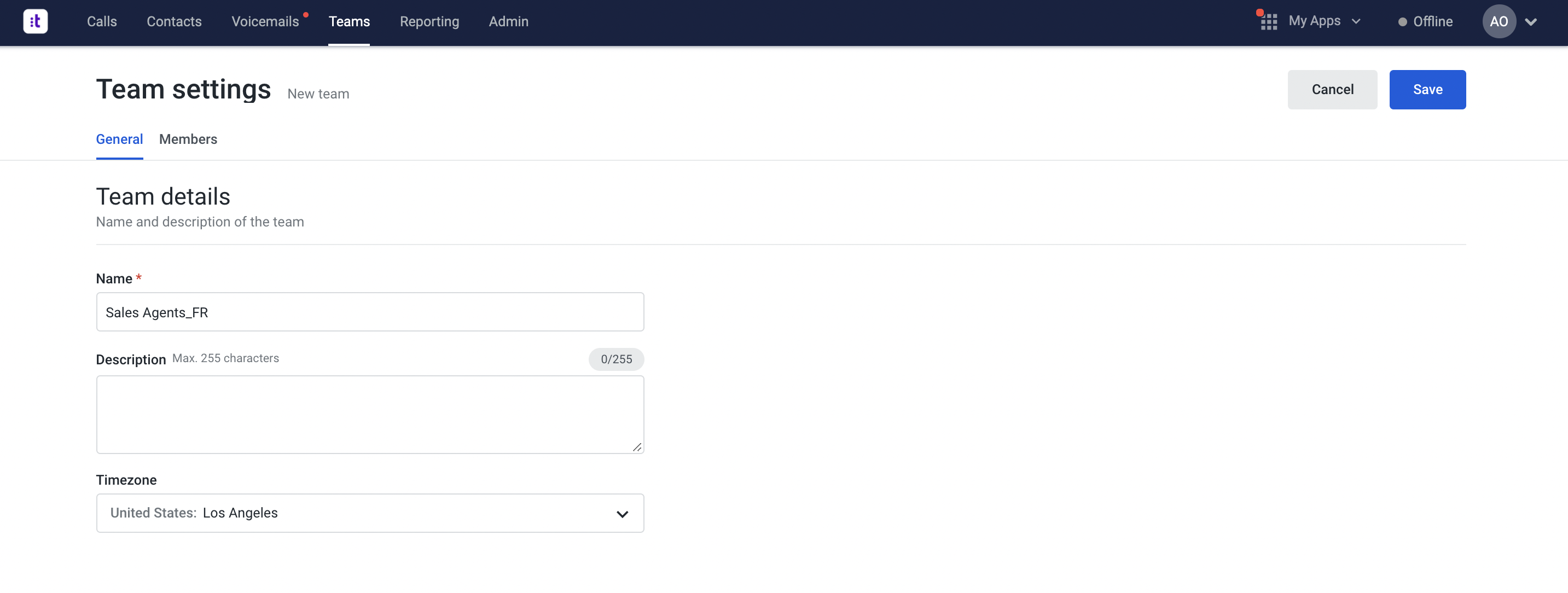Click the Offline status indicator dot

1402,21
